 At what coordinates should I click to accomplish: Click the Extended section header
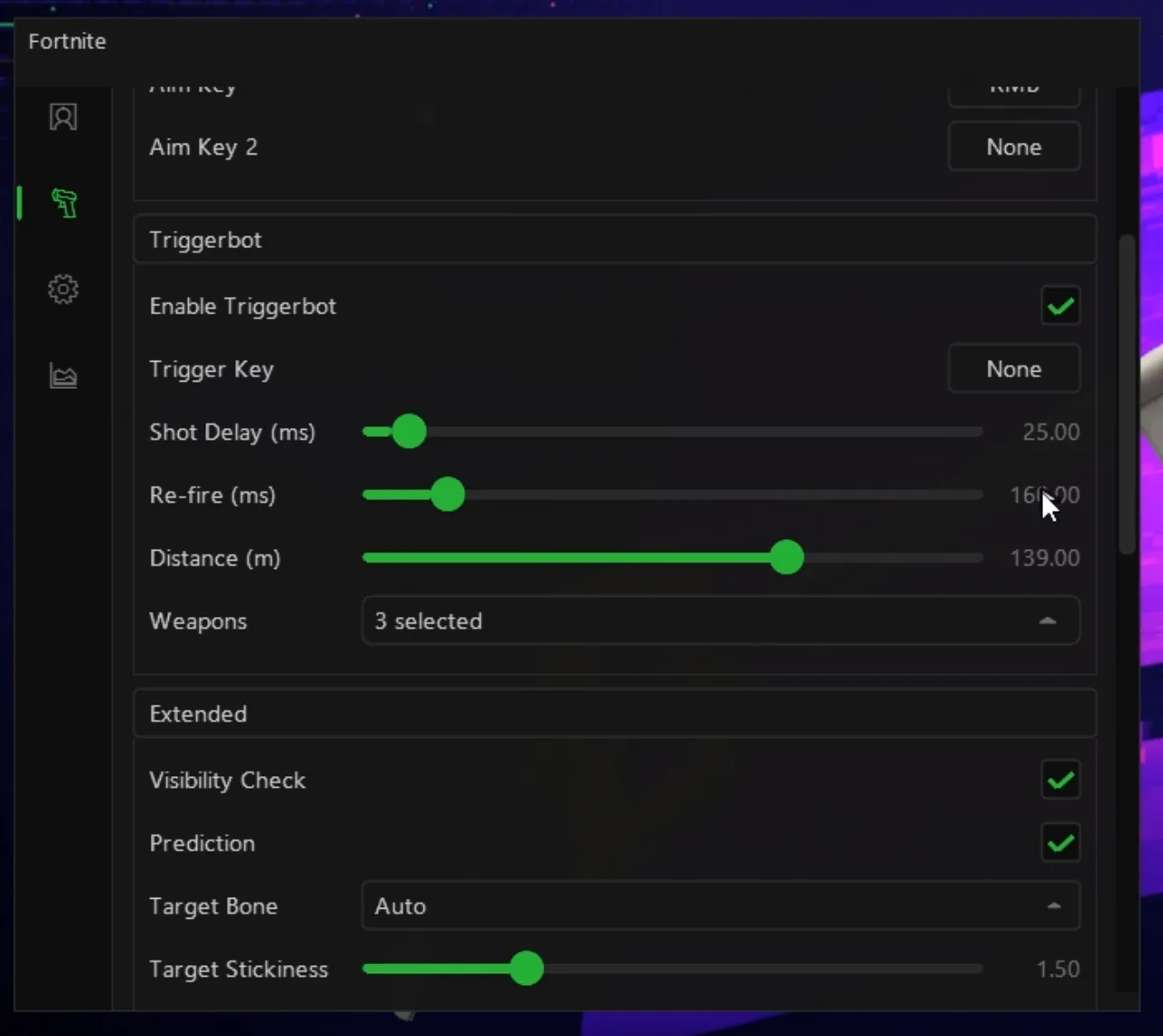click(x=615, y=714)
